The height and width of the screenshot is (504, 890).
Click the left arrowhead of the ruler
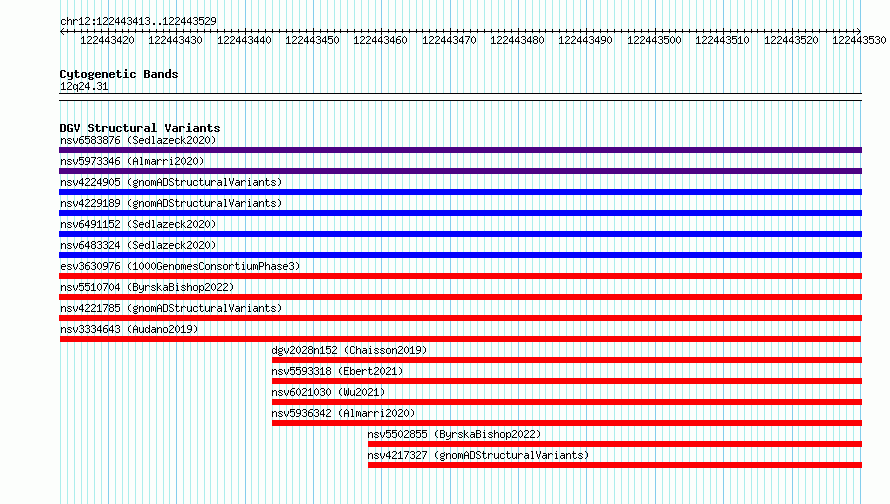click(62, 31)
